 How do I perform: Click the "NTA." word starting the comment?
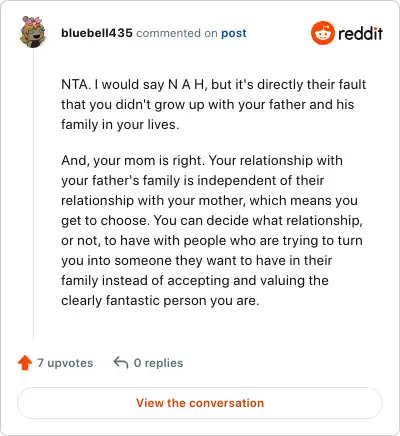point(76,84)
